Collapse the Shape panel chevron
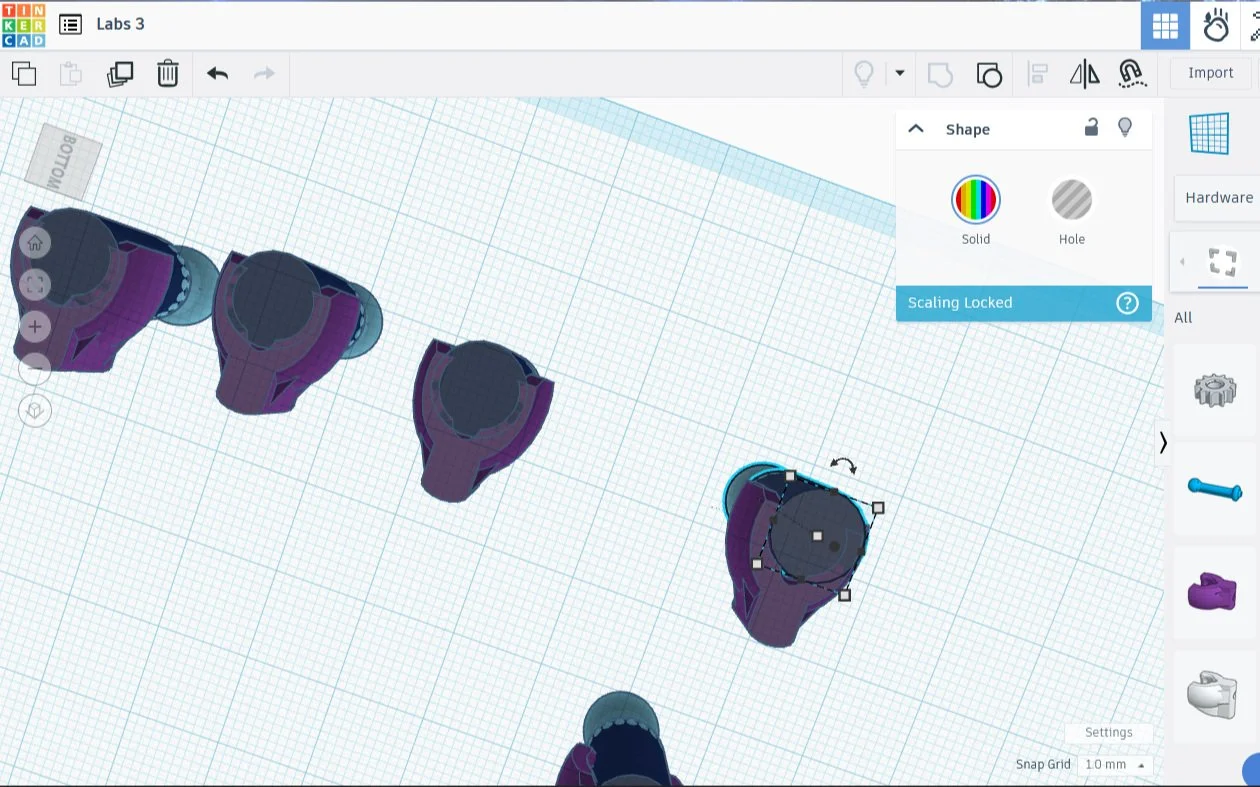The width and height of the screenshot is (1260, 787). [915, 129]
